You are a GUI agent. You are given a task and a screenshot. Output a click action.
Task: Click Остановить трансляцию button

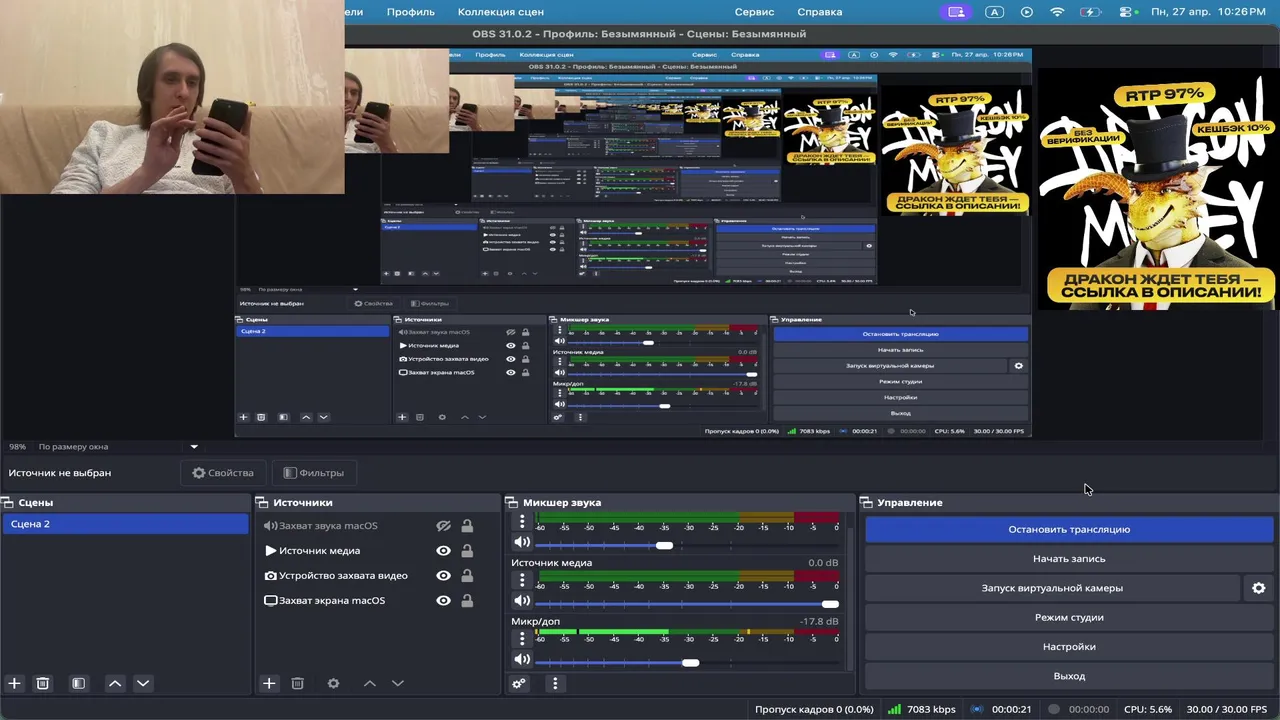pos(1069,530)
